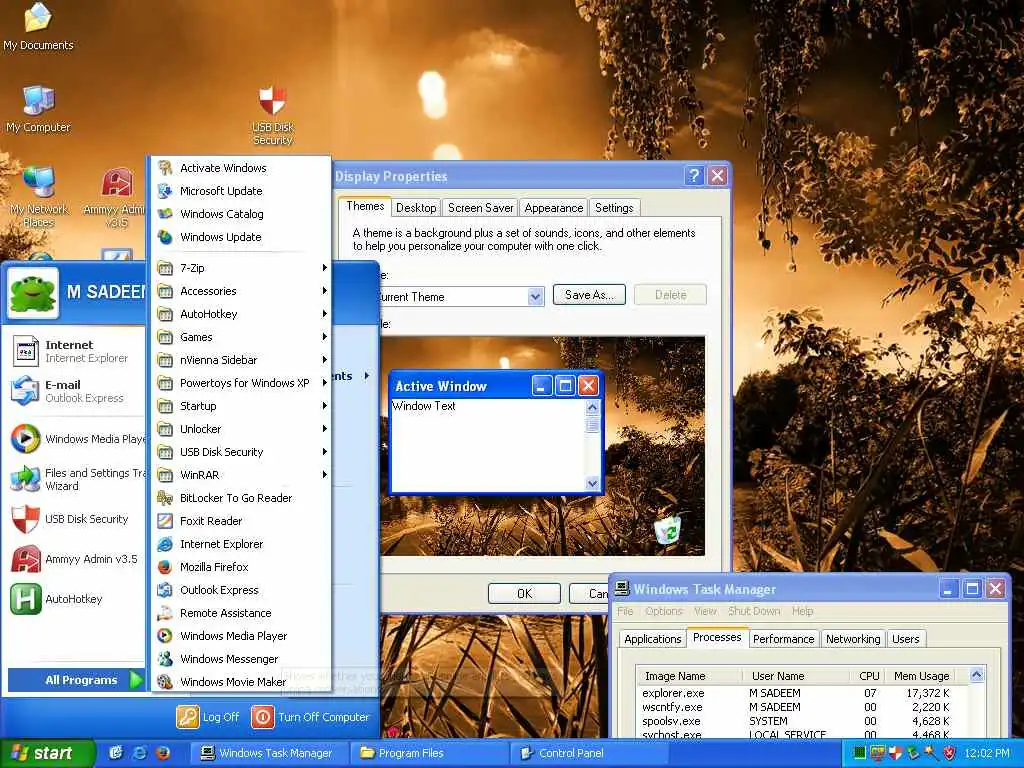
Task: Expand AutoHotkey program folder
Action: (x=240, y=313)
